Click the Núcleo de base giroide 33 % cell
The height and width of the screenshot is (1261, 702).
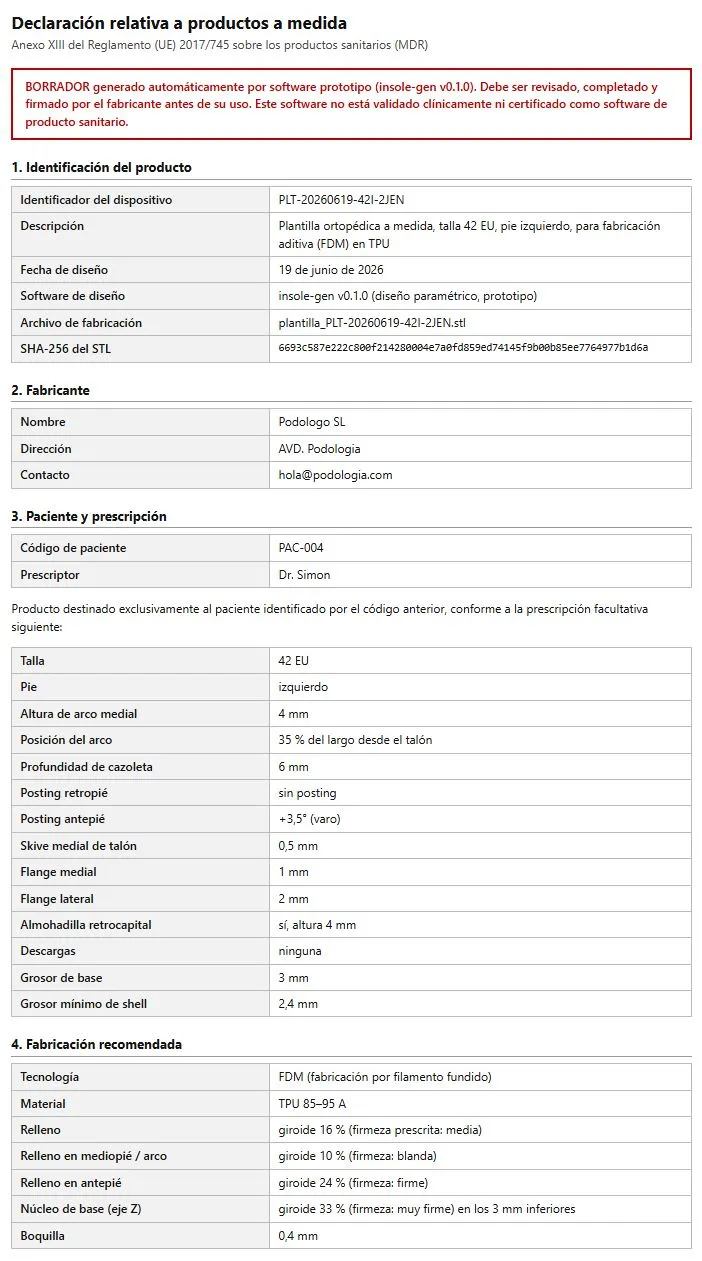tap(480, 1209)
